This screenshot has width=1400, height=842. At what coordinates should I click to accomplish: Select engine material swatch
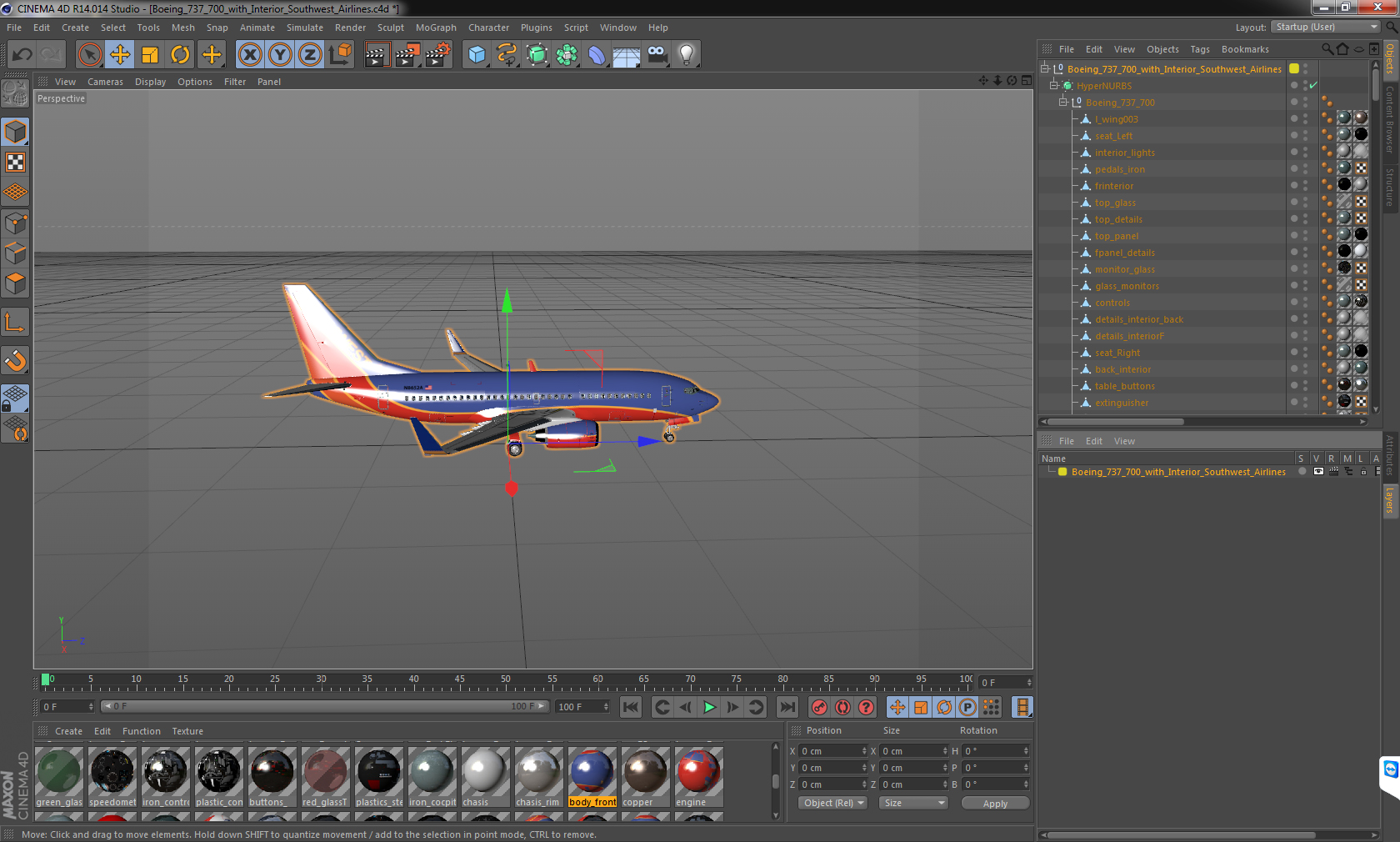click(699, 777)
